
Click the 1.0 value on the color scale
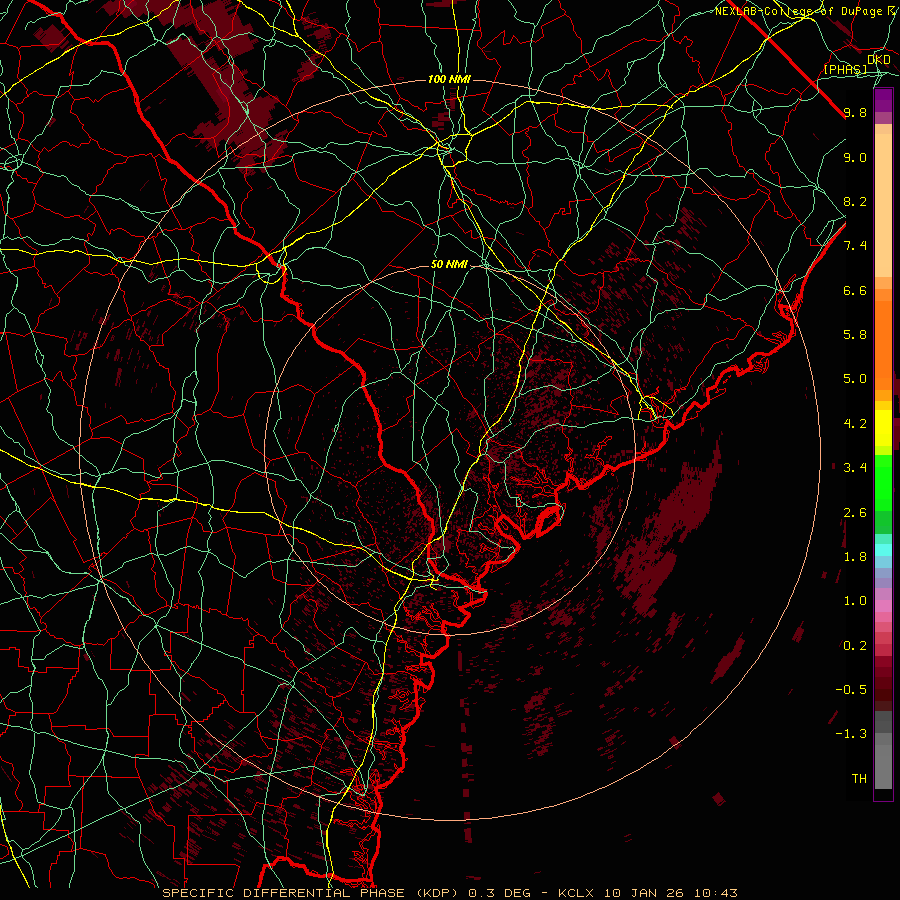coord(855,601)
